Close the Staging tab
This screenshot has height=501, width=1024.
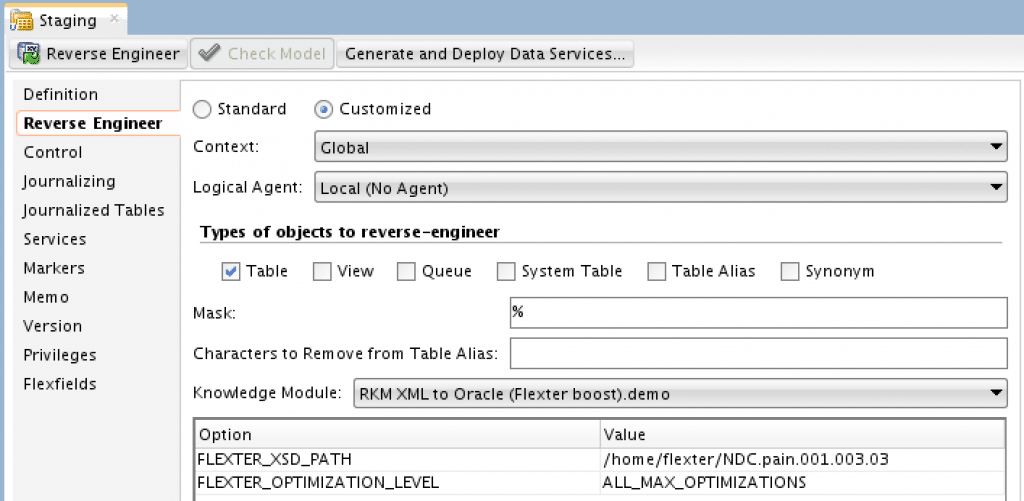tap(114, 18)
